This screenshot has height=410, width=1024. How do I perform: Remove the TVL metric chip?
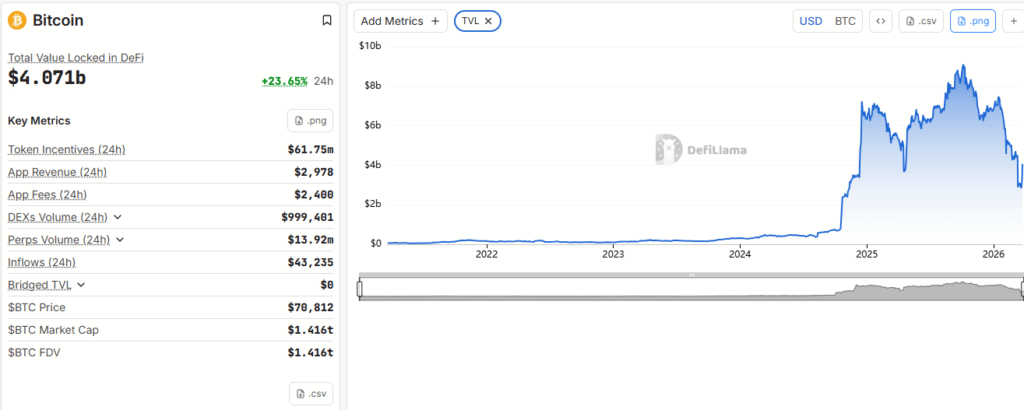(x=488, y=21)
